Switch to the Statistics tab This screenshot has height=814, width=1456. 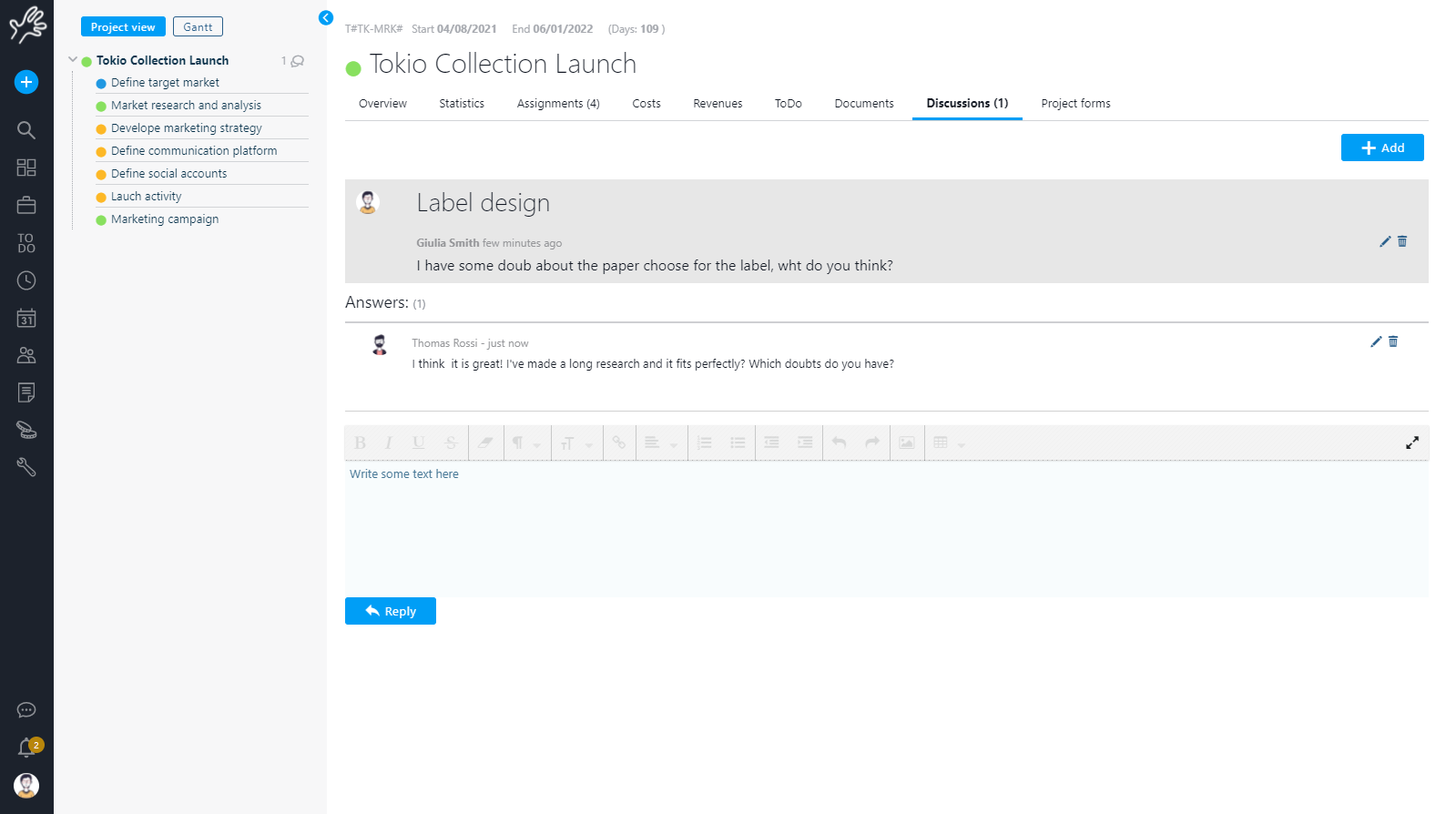click(x=462, y=104)
